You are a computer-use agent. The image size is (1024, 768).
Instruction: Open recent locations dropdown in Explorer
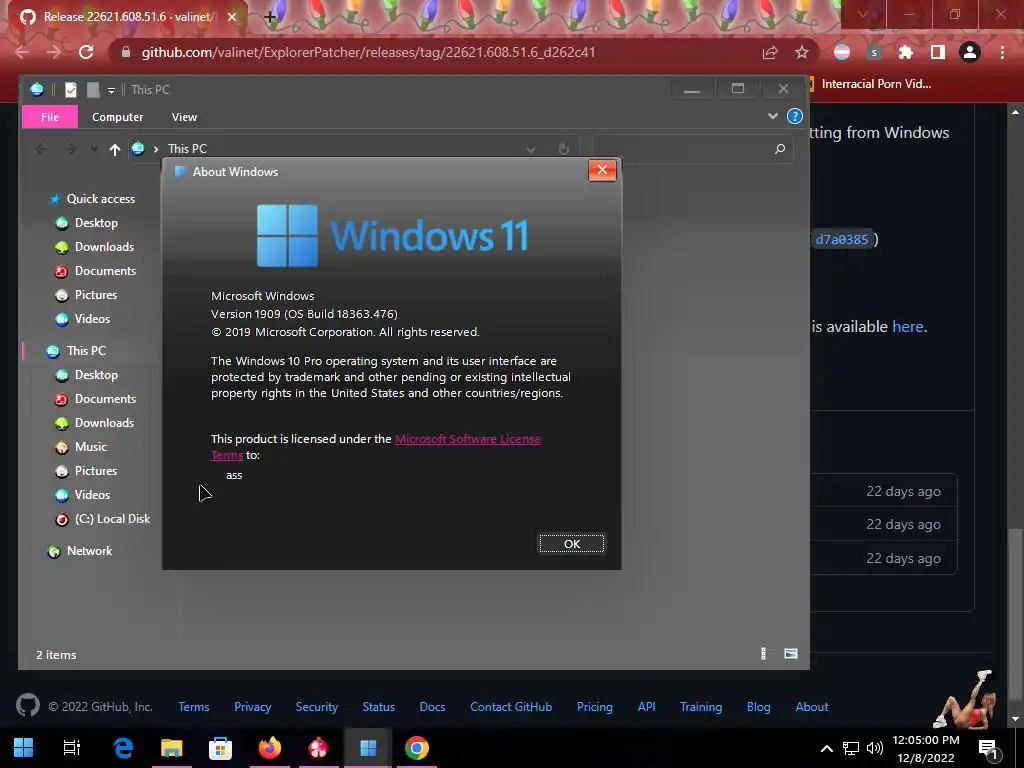(94, 150)
